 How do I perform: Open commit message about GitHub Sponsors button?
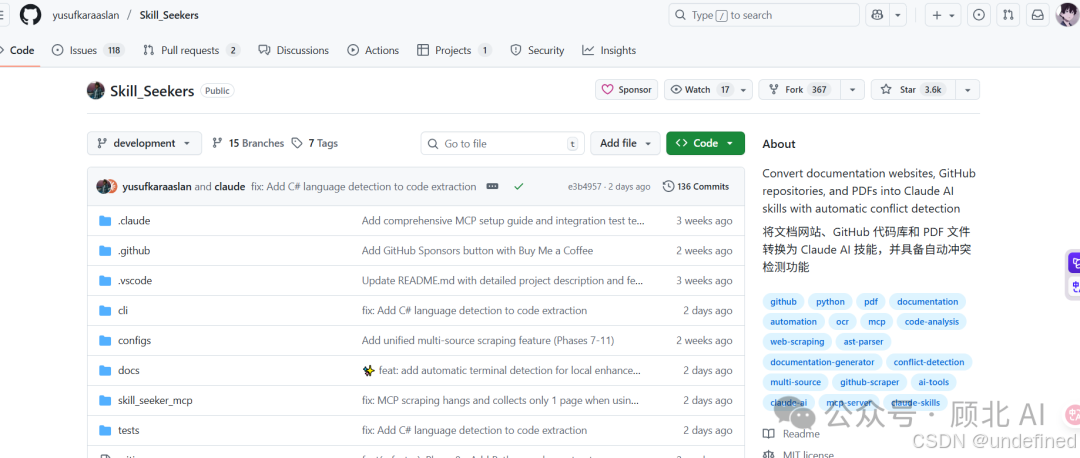pyautogui.click(x=477, y=251)
